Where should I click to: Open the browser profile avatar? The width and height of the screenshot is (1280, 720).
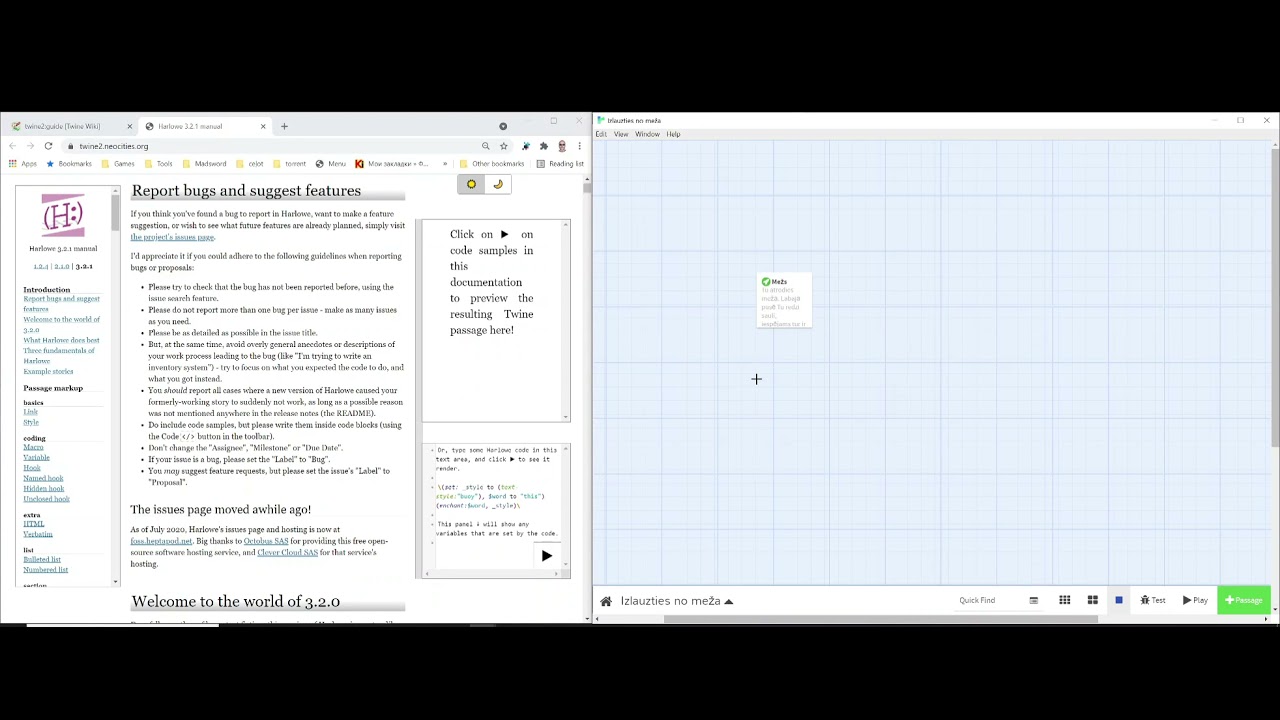[x=562, y=146]
